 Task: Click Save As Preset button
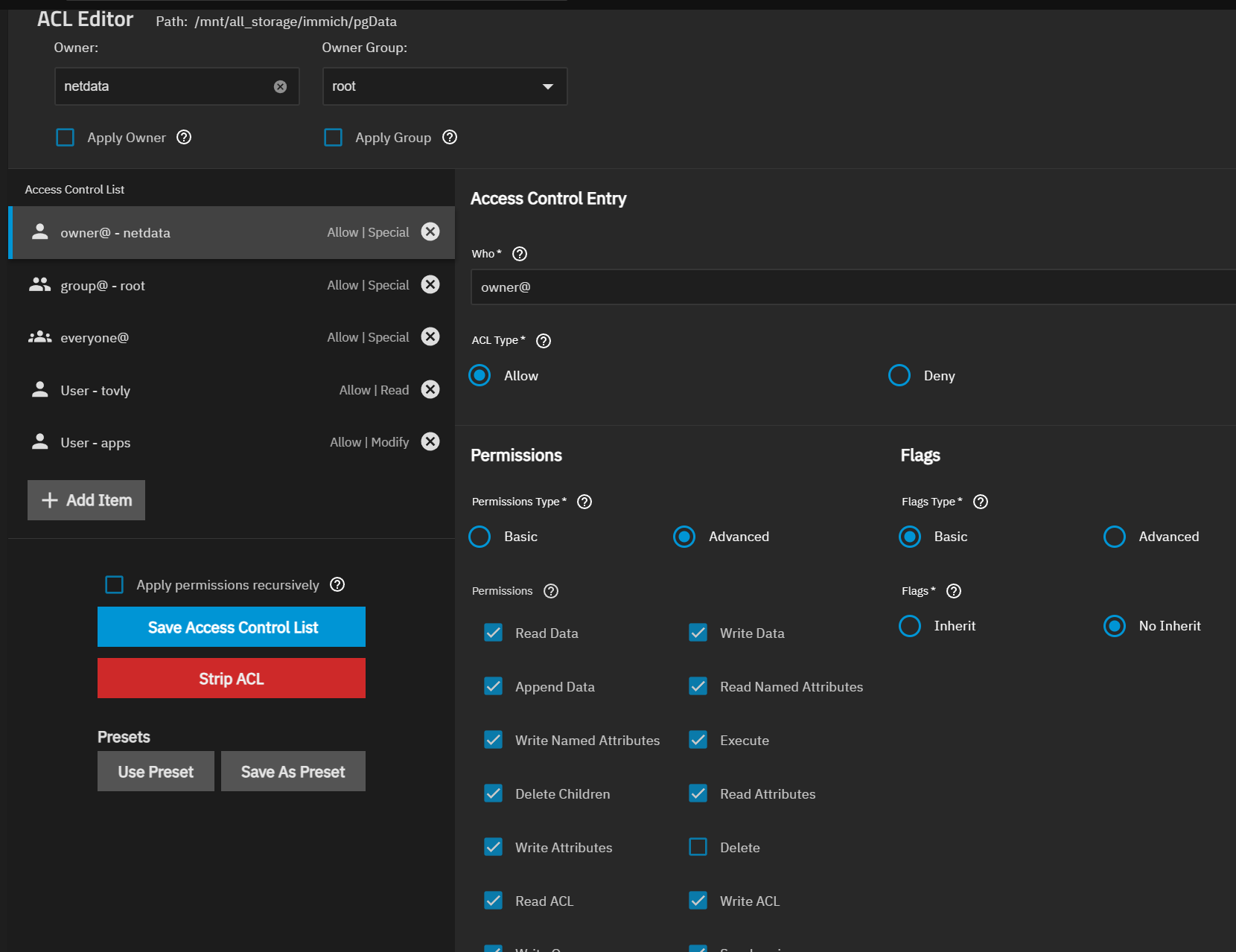point(293,771)
